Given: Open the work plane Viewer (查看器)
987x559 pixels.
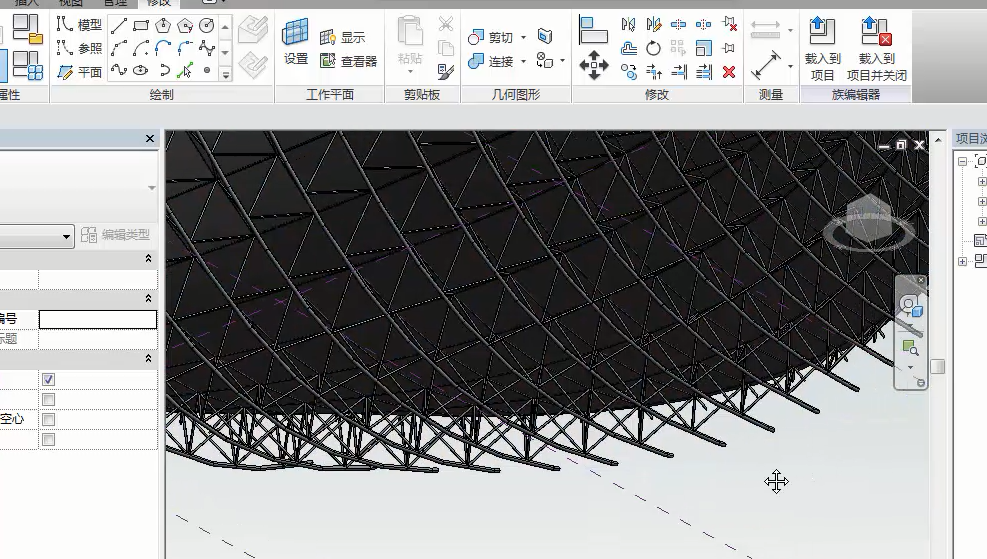Looking at the screenshot, I should coord(349,61).
